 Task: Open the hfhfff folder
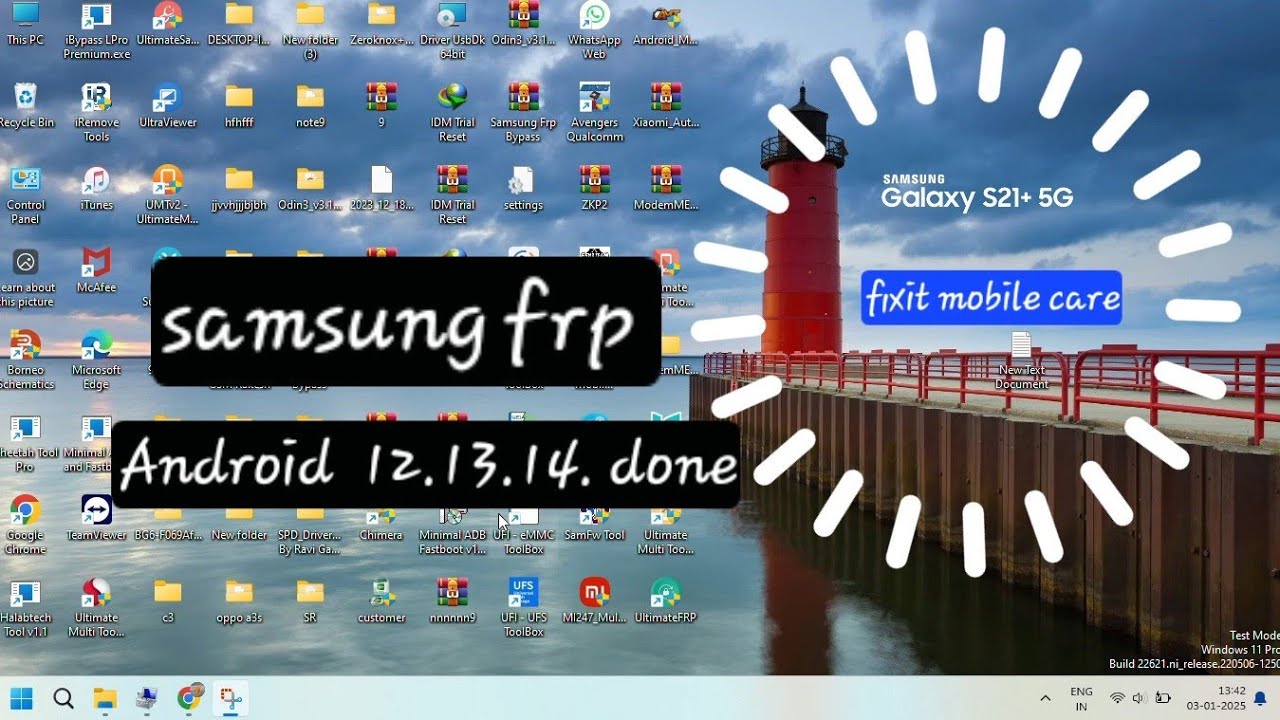point(239,106)
